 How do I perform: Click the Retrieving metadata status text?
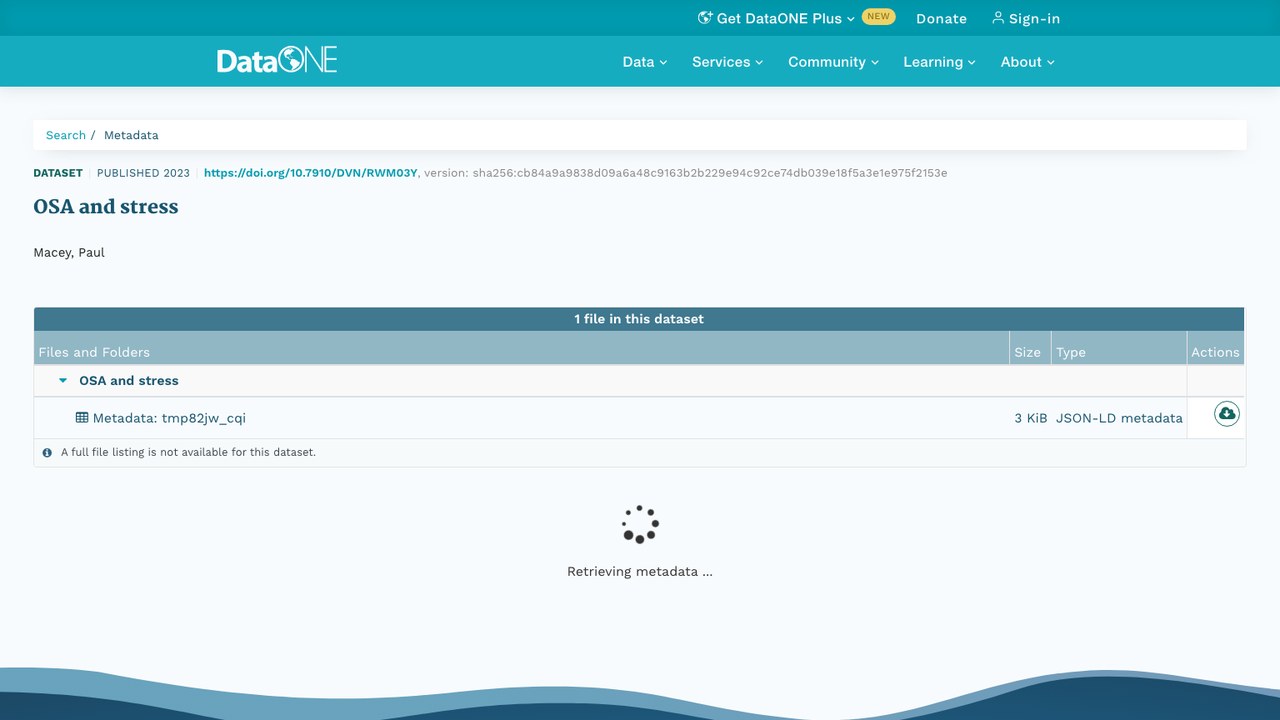tap(640, 572)
